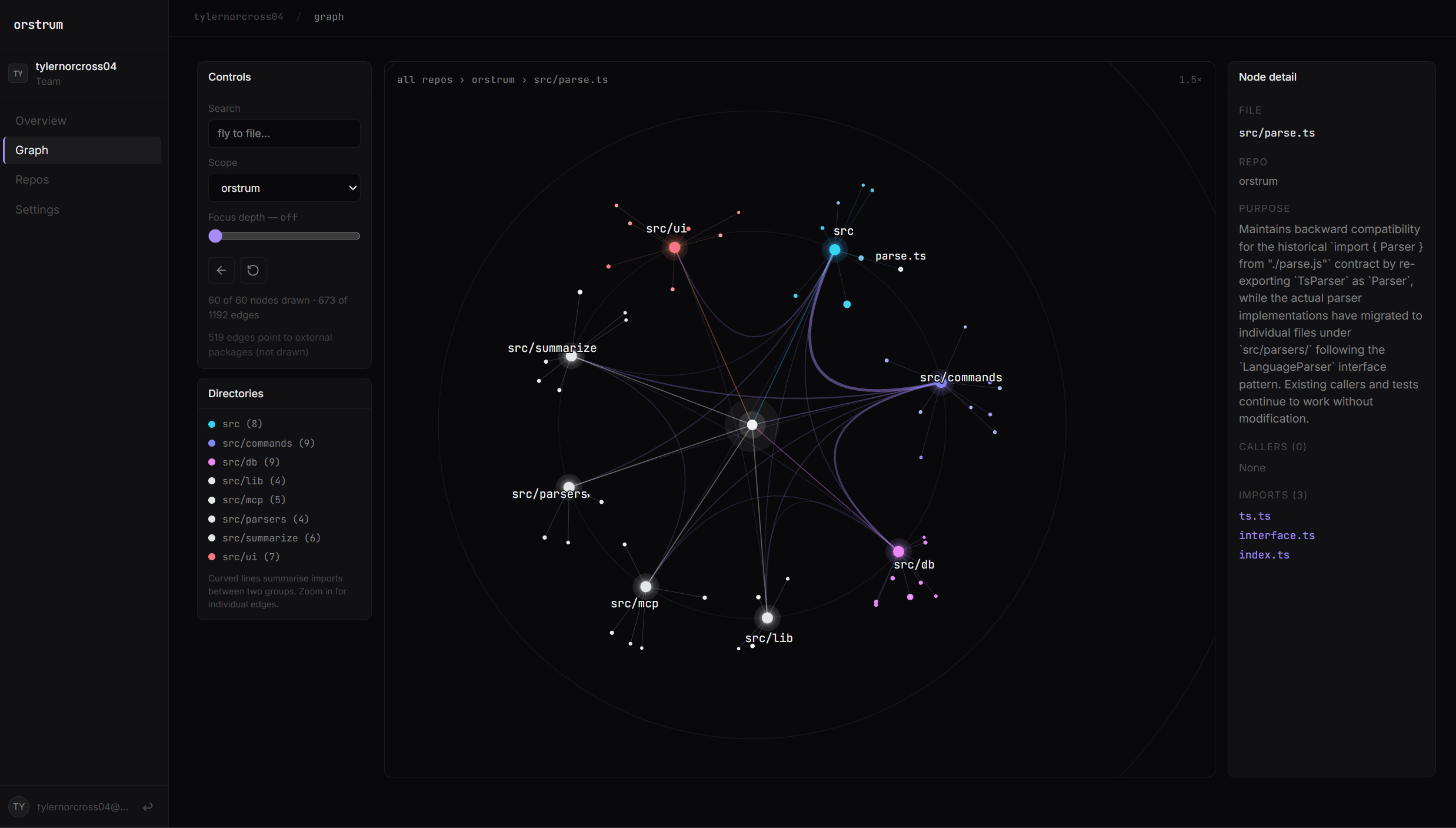This screenshot has width=1456, height=828.
Task: Select the cyan src node in graph
Action: [x=835, y=250]
